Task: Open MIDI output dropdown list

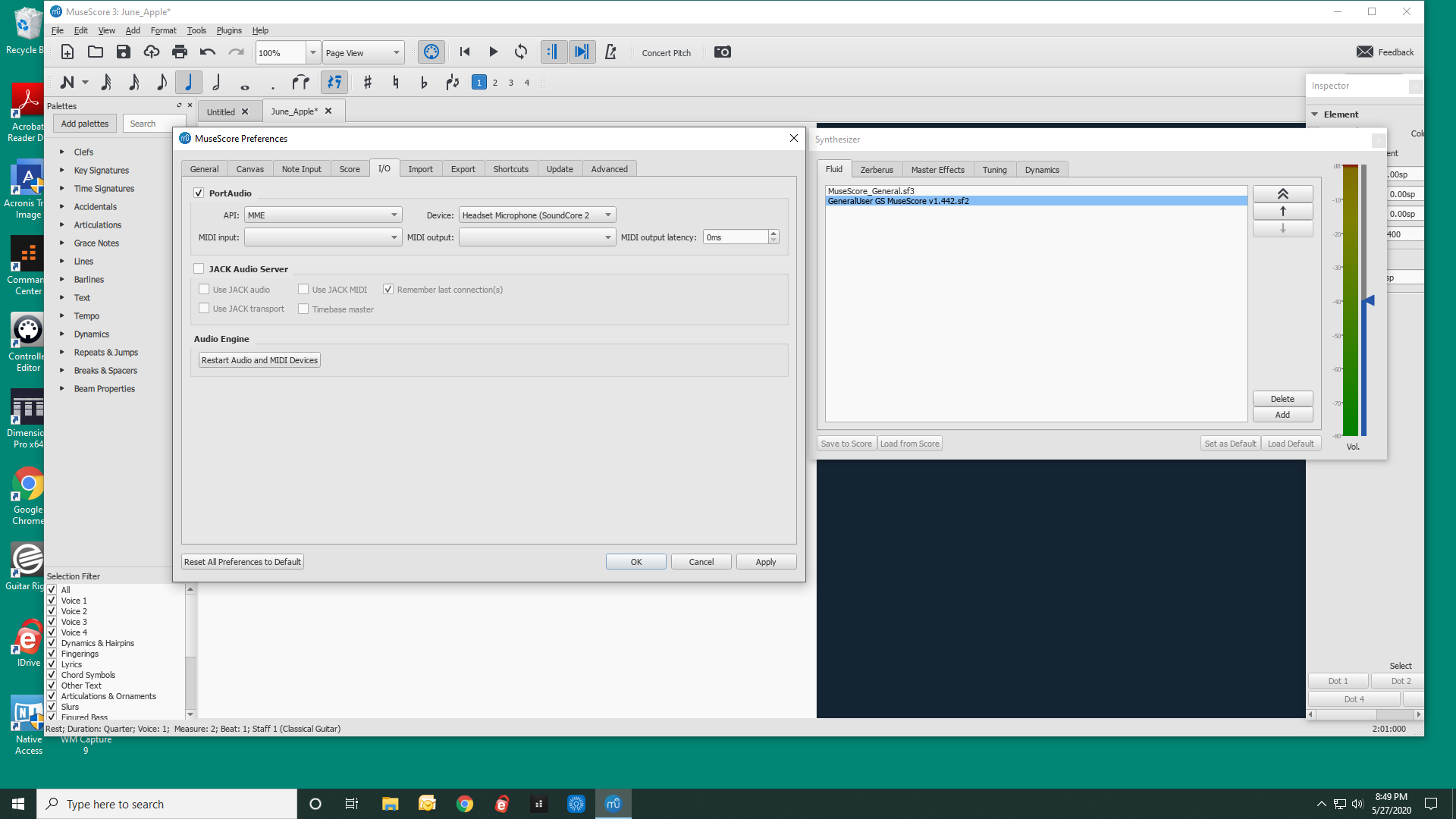Action: (x=607, y=237)
